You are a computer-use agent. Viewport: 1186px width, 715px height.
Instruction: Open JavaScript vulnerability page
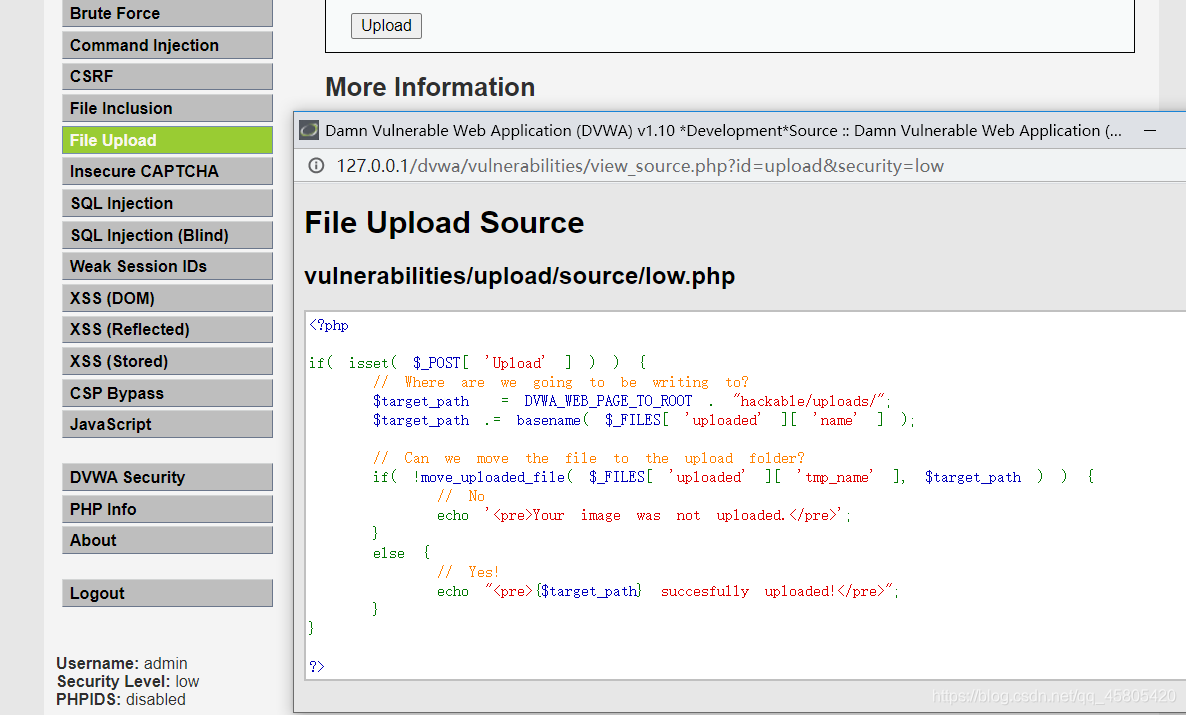click(x=167, y=424)
